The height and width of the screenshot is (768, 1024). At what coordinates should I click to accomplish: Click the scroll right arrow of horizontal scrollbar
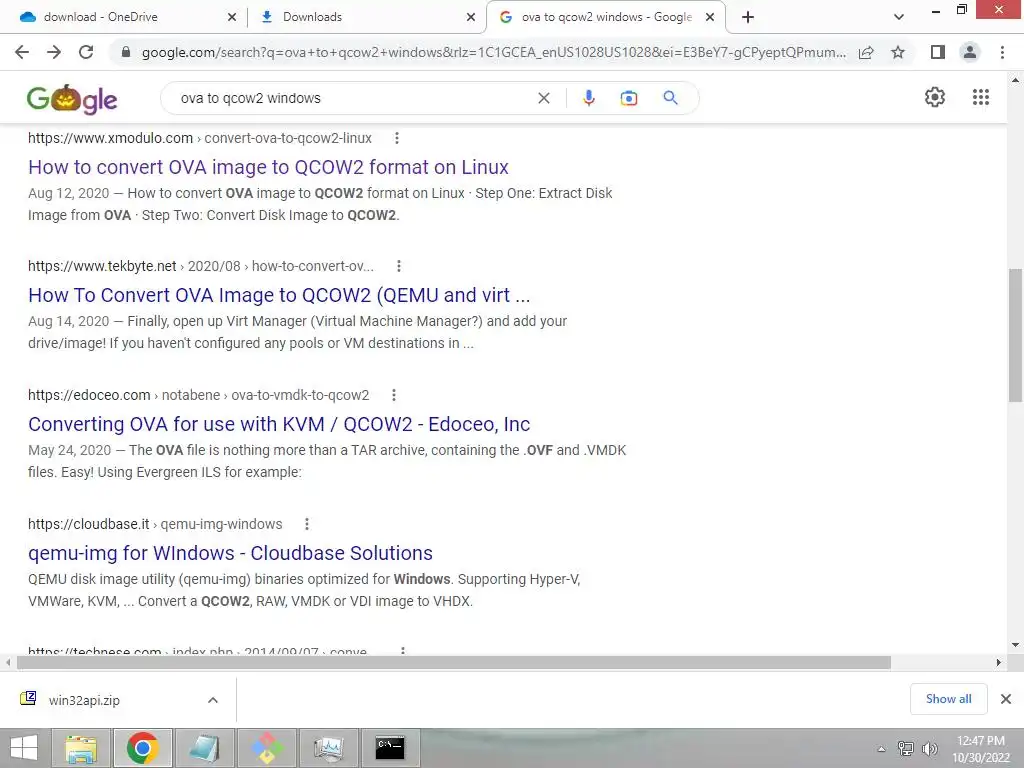tap(999, 663)
